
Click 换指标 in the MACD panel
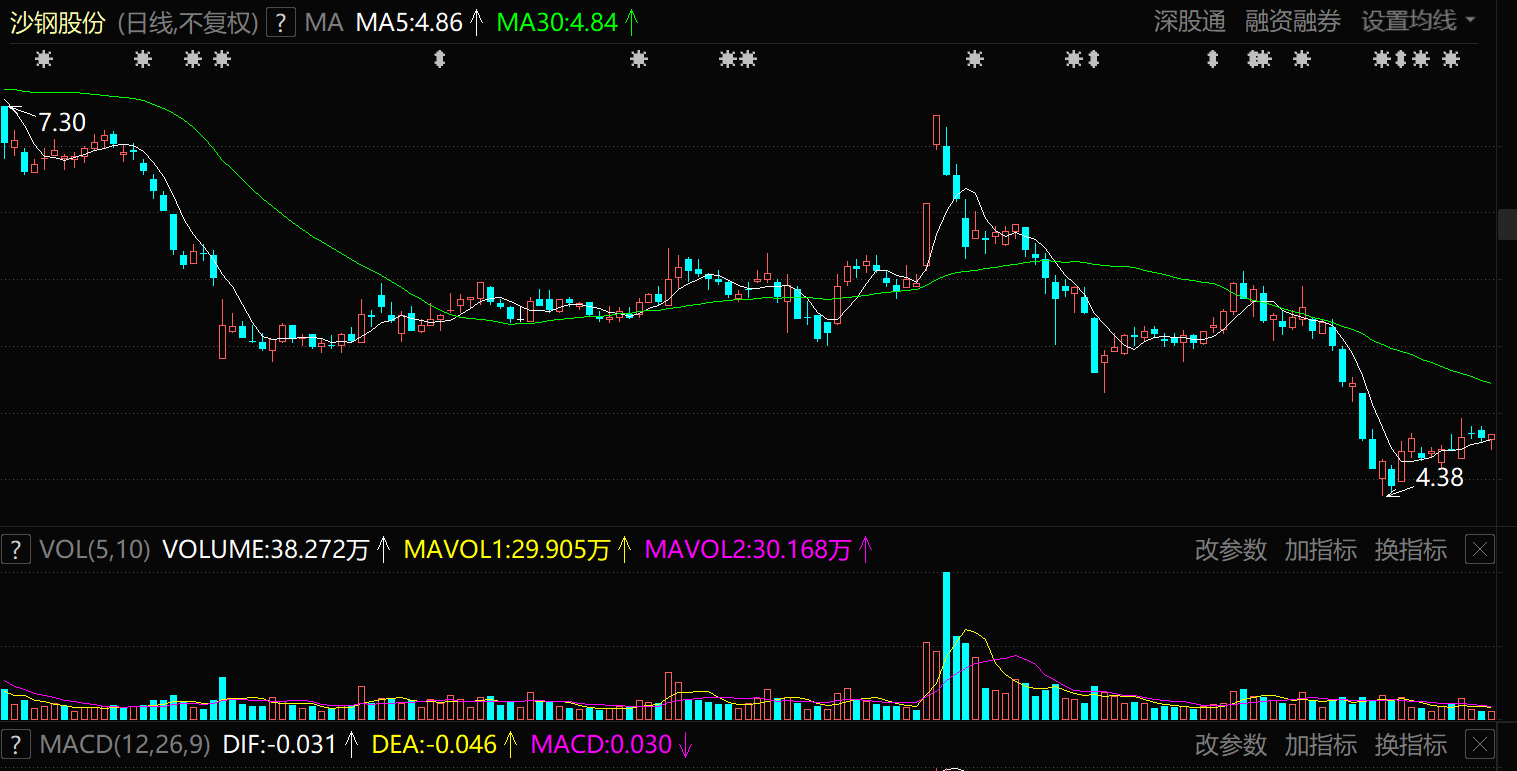pos(1411,744)
